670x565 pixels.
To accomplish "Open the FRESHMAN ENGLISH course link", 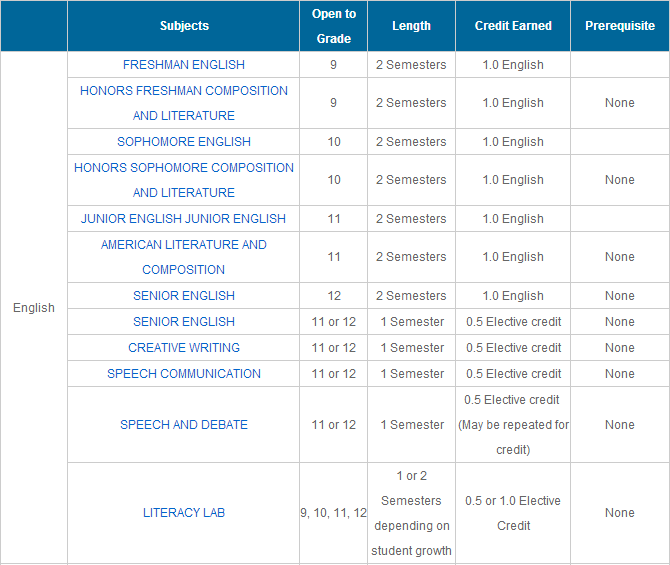I will coord(183,65).
